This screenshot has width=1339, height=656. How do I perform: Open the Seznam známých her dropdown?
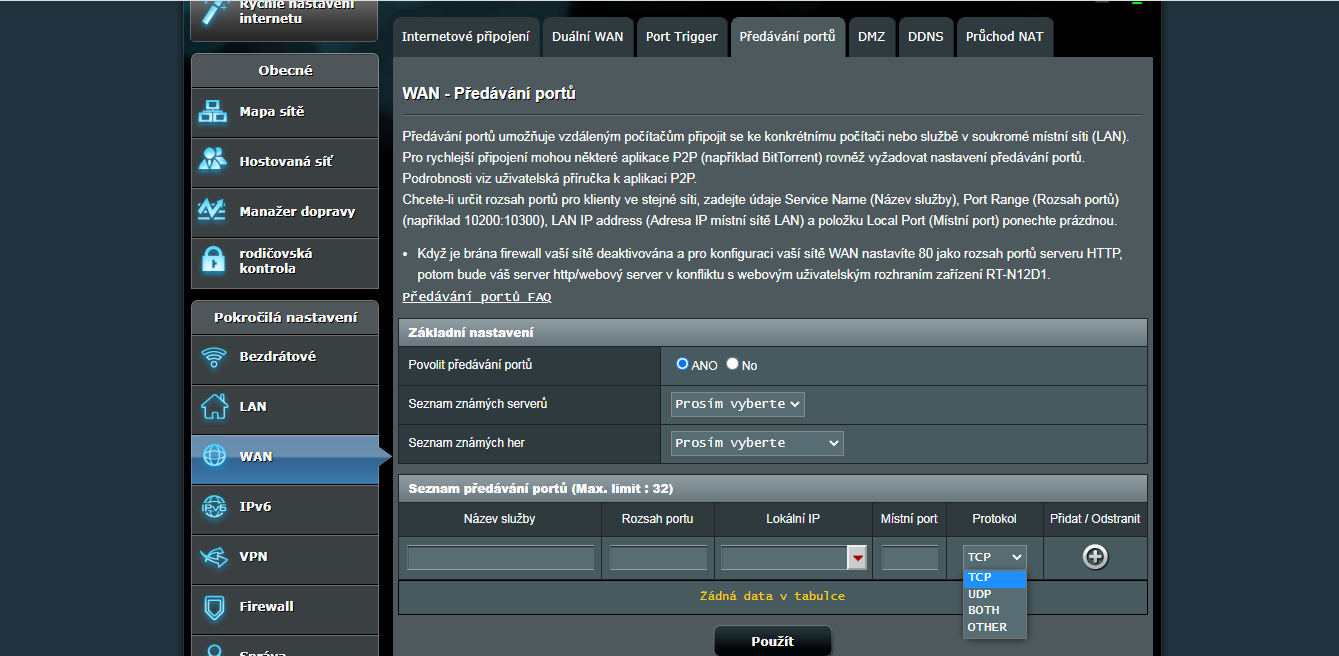coord(757,443)
